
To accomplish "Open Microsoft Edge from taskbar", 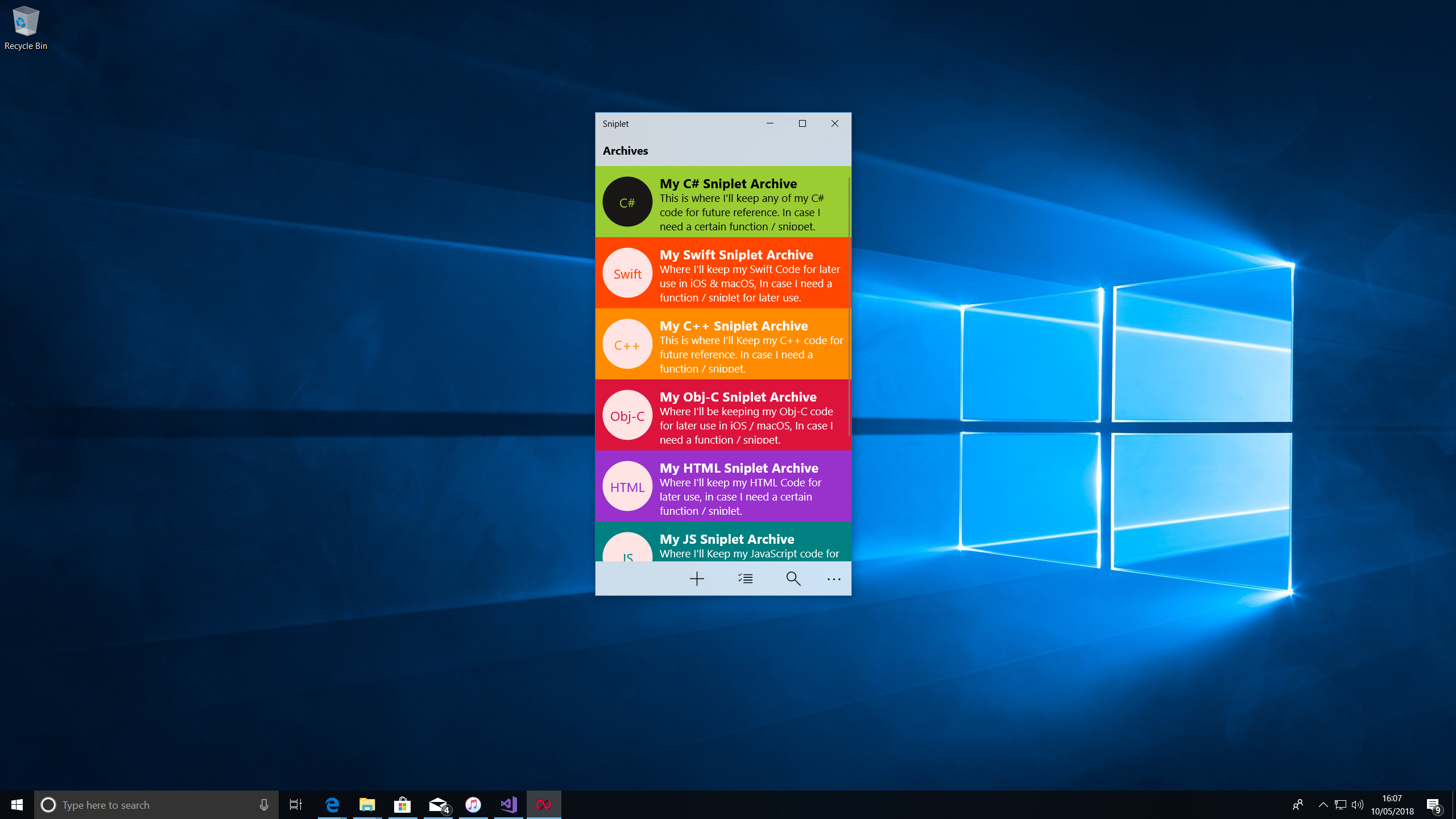I will (x=332, y=805).
